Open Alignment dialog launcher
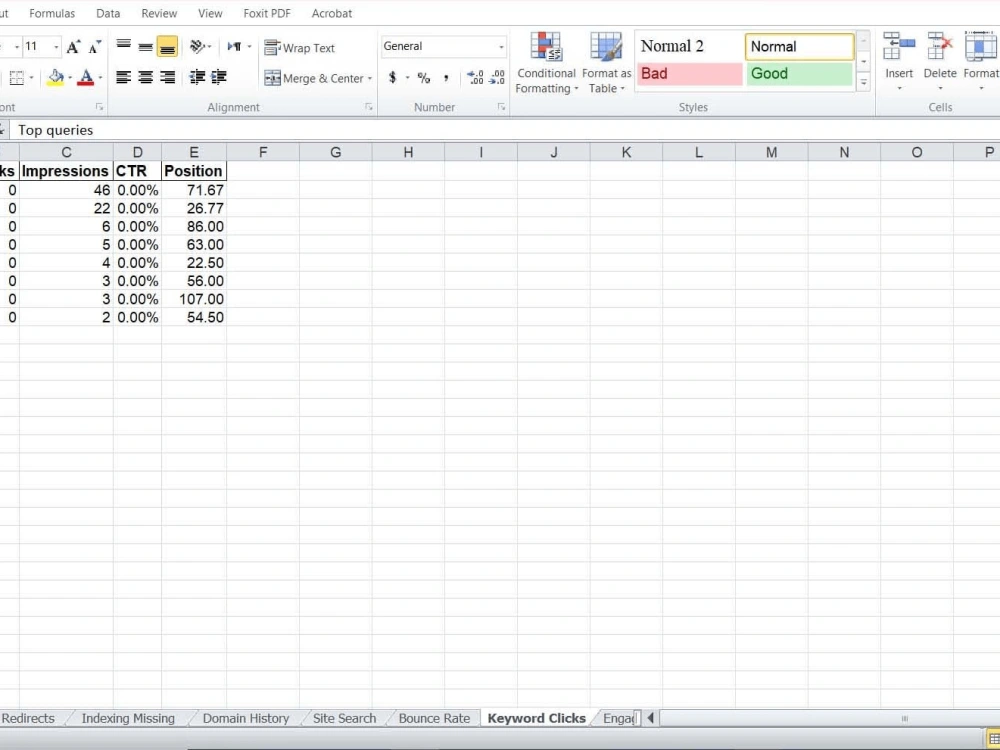This screenshot has width=1000, height=750. pos(369,107)
